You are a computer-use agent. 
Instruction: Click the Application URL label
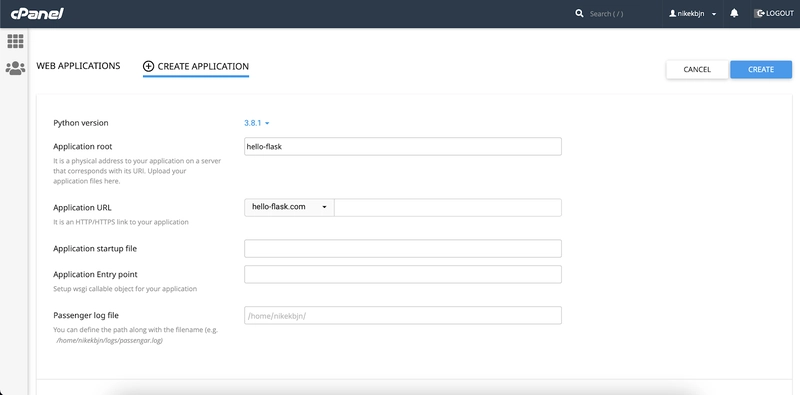(82, 208)
